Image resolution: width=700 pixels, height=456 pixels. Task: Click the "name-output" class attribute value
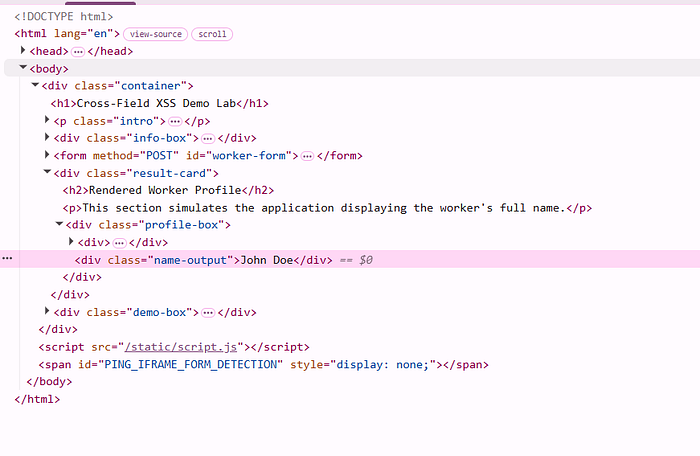[x=190, y=260]
